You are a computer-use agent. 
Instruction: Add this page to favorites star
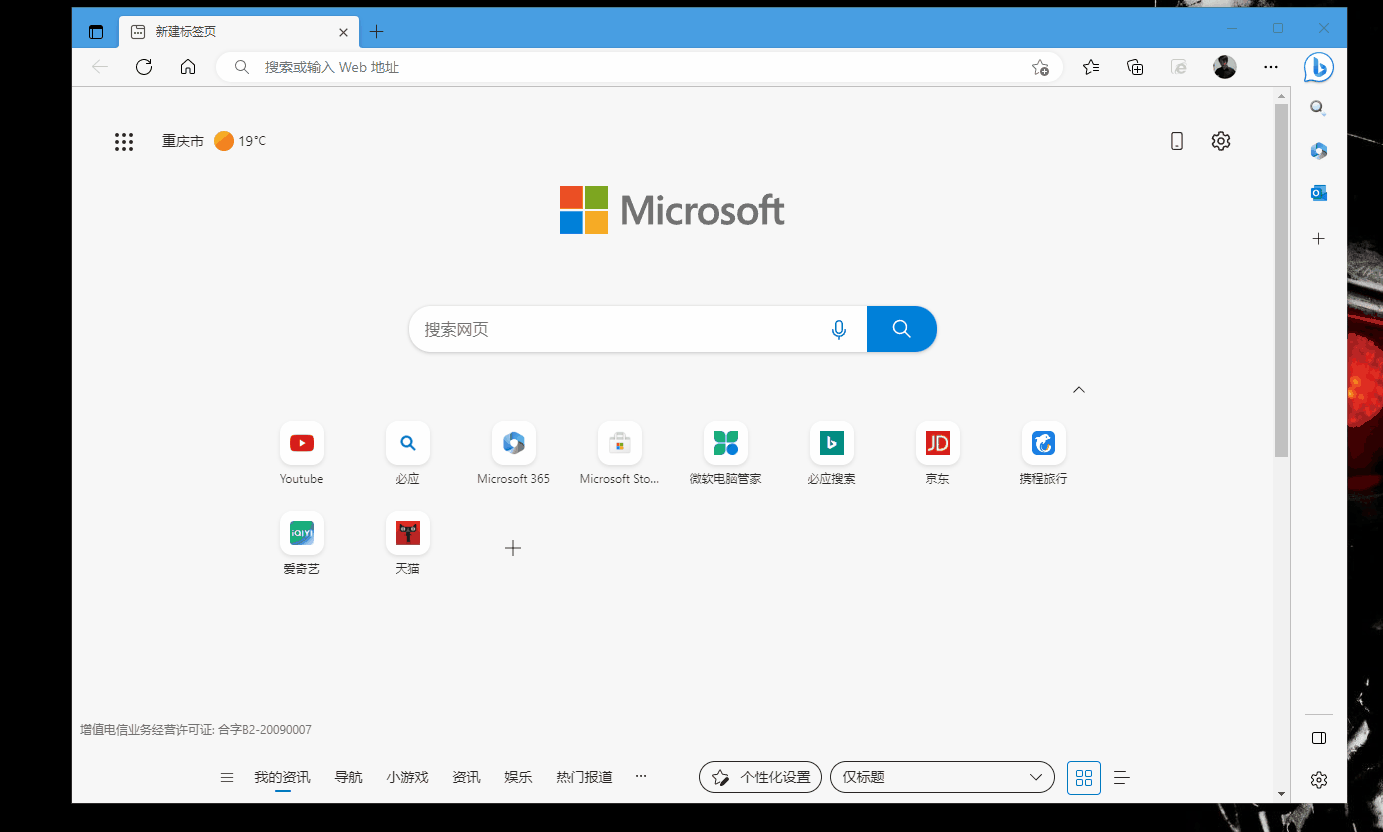coord(1040,67)
